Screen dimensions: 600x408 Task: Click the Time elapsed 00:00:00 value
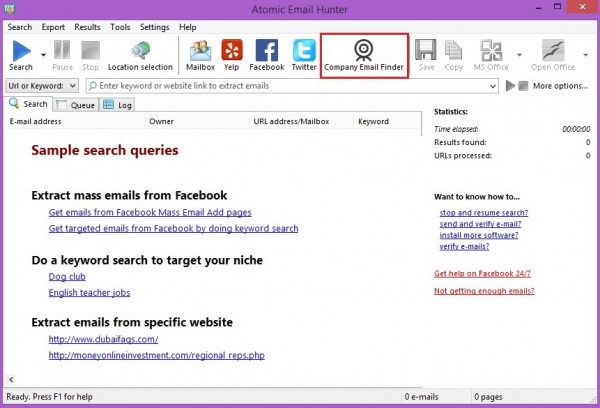[x=576, y=129]
